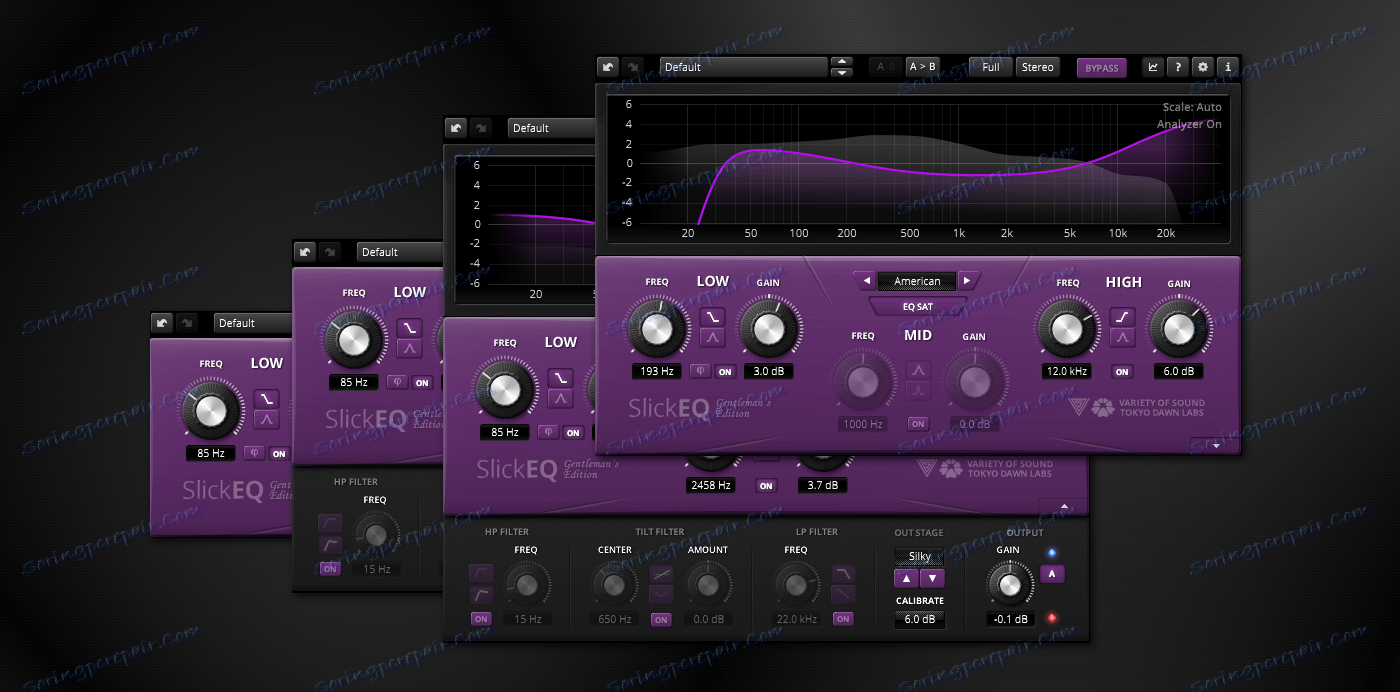Select bell shape for front window LOW band
The height and width of the screenshot is (692, 1400).
(712, 338)
